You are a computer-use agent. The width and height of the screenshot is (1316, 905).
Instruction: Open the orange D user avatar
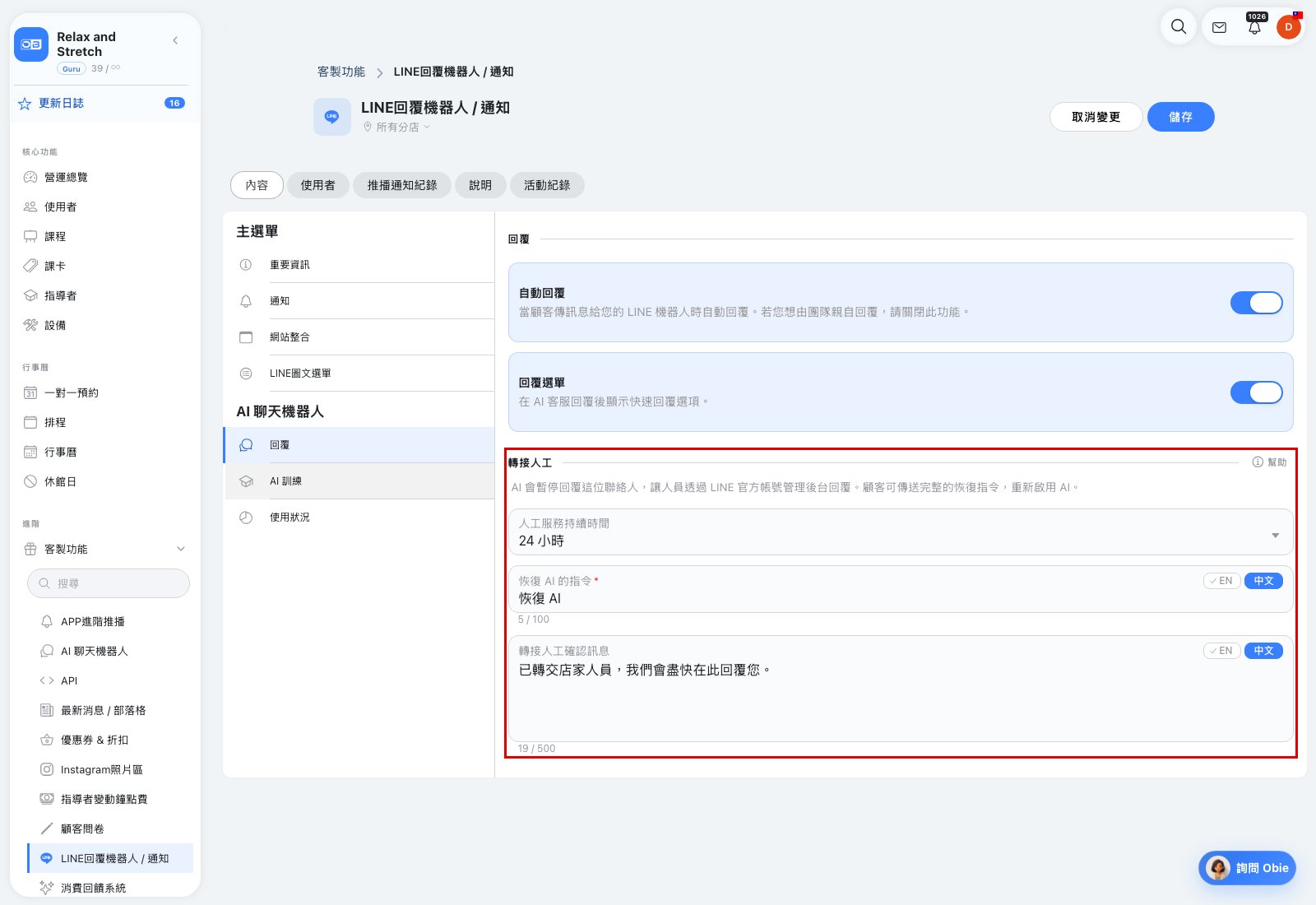pos(1288,27)
